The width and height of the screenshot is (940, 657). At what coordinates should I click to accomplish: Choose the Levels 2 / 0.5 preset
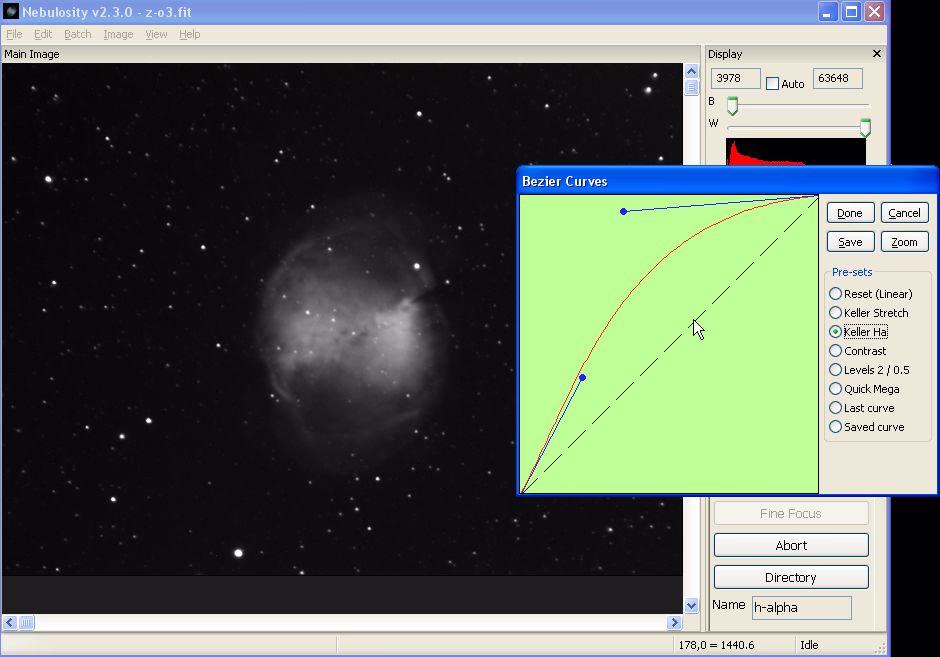pos(836,370)
